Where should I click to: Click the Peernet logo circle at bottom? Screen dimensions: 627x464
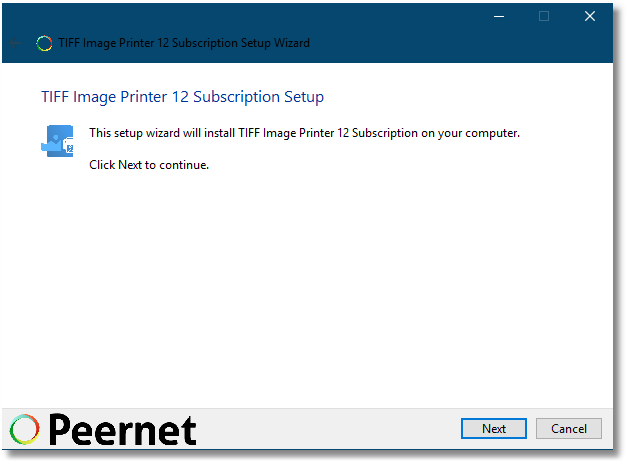(x=24, y=429)
